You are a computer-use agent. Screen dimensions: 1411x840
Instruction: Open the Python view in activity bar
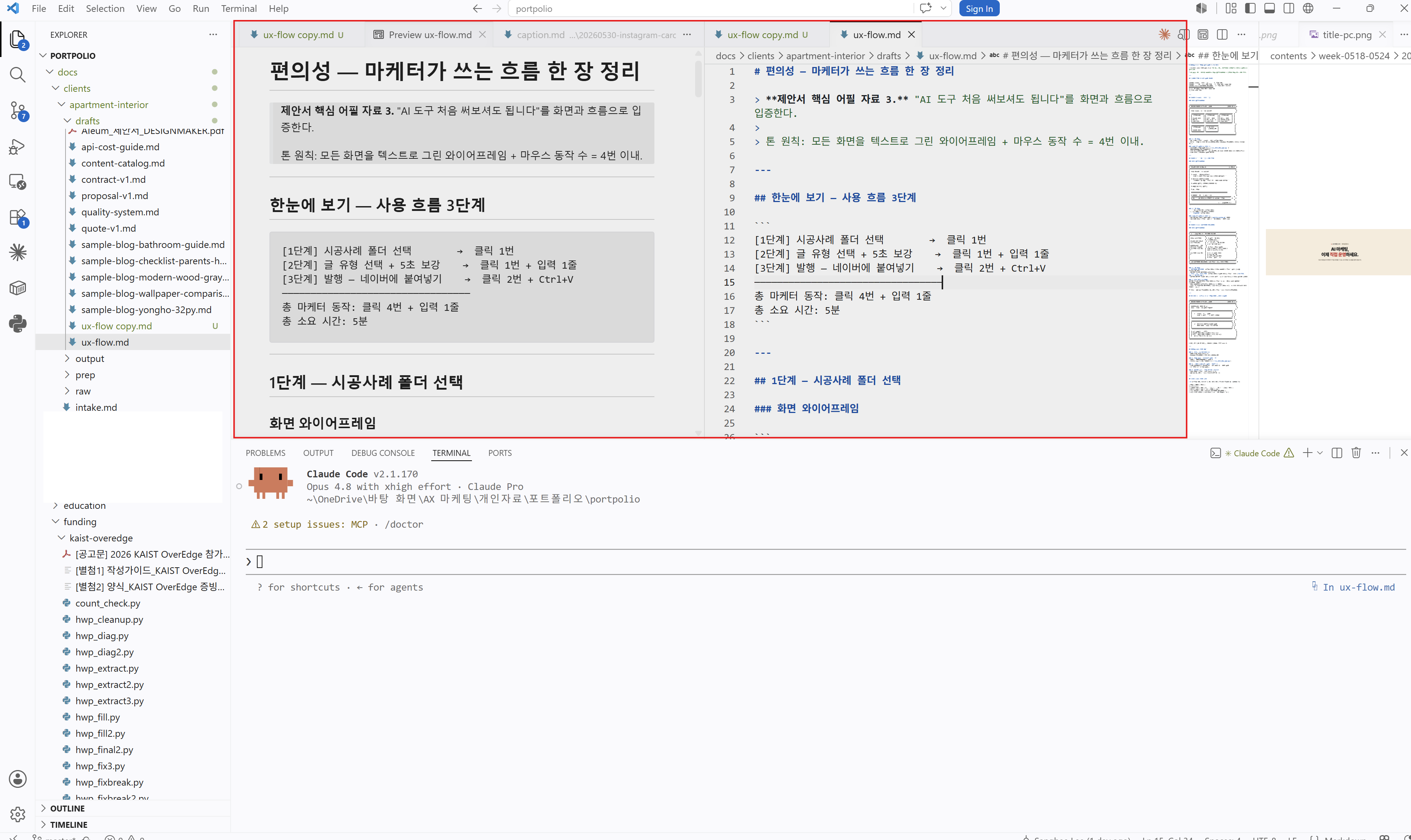[17, 324]
